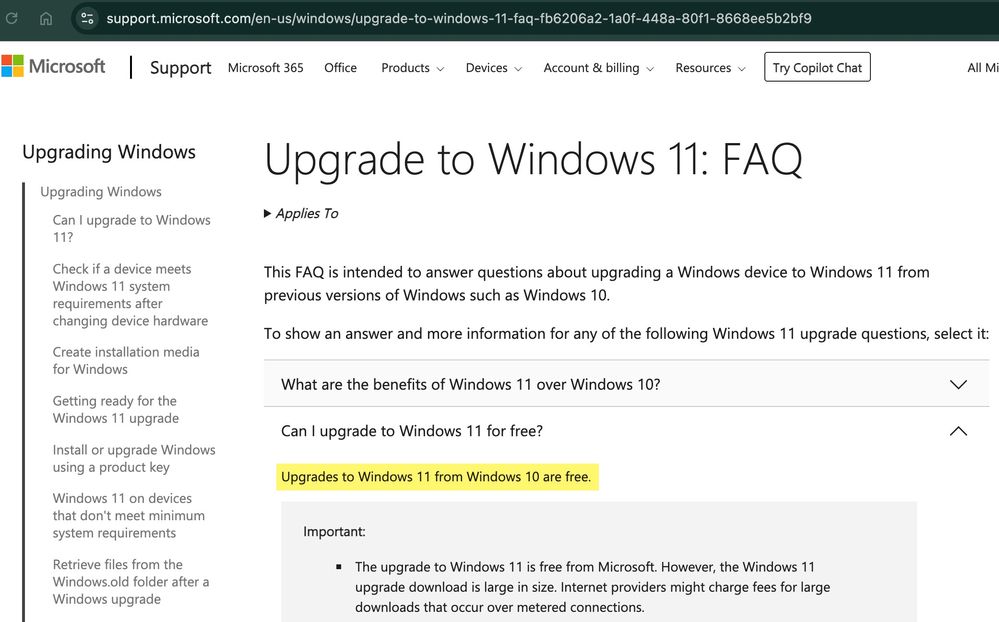Screen dimensions: 999x622
Task: Click the Upgrading Windows sidebar heading
Action: [109, 152]
